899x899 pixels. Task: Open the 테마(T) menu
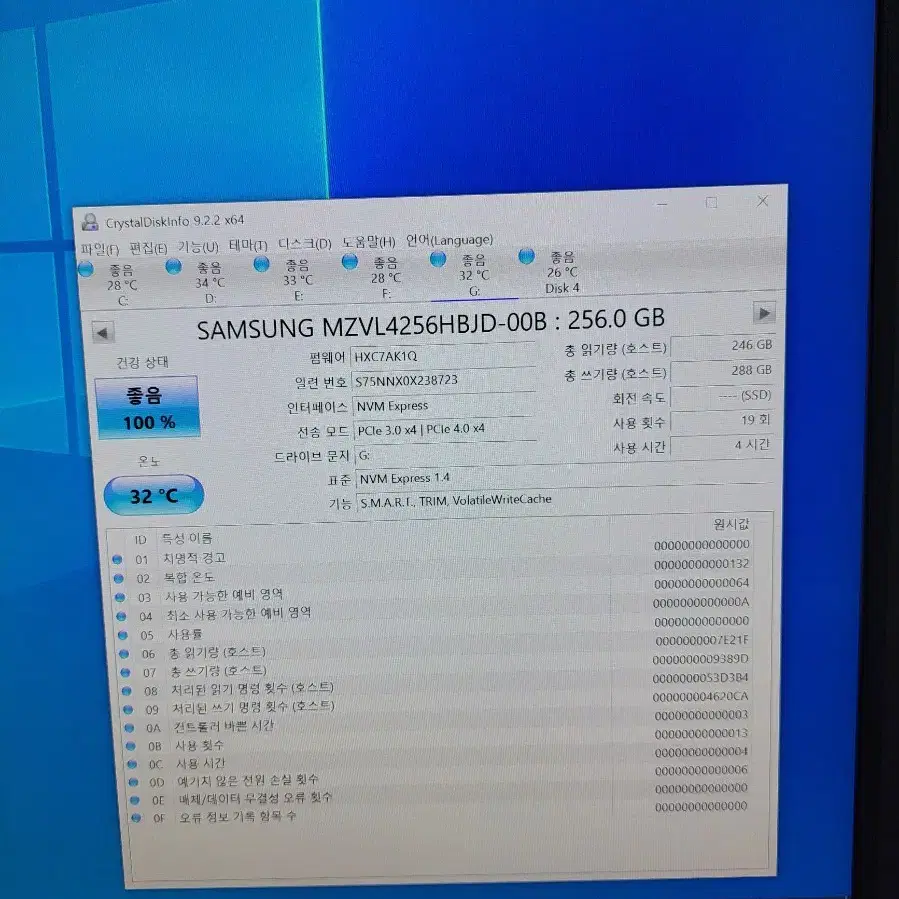click(248, 245)
